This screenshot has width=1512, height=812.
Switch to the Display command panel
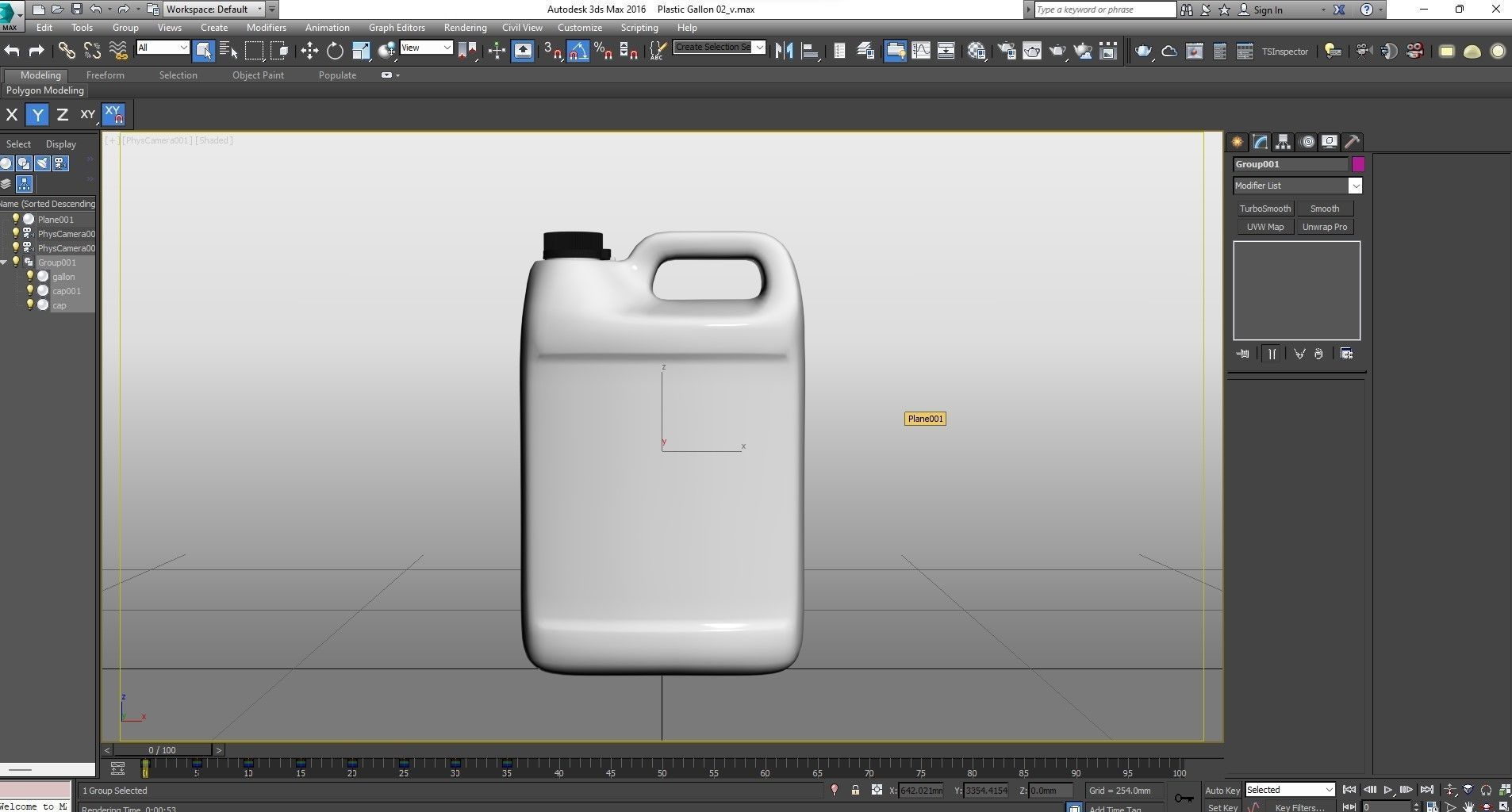click(1330, 142)
